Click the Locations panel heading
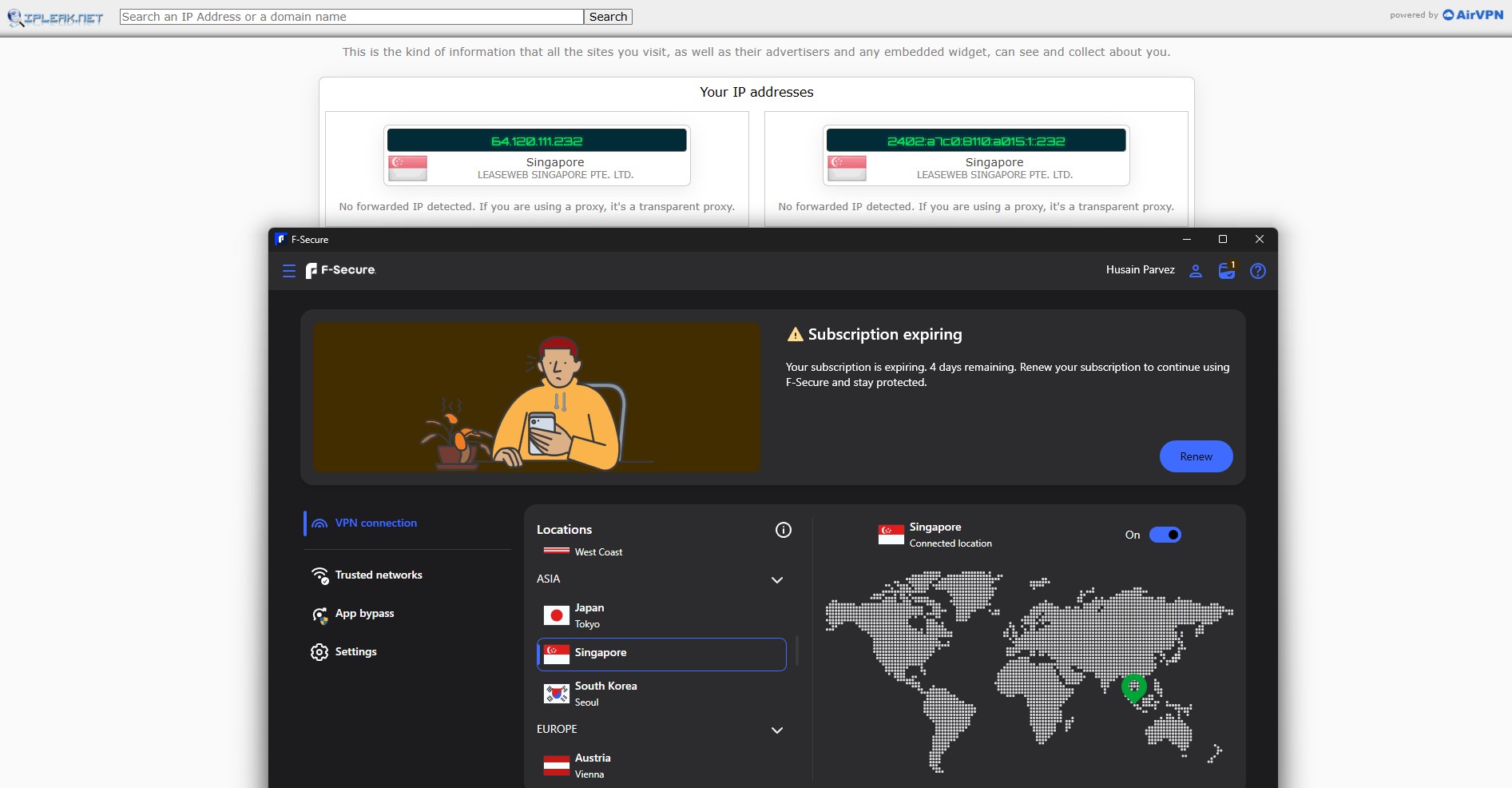 coord(564,530)
